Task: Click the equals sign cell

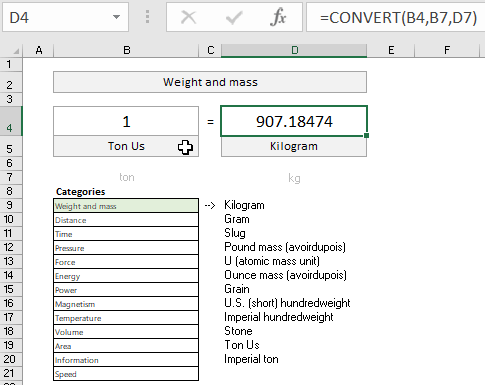Action: [x=210, y=121]
